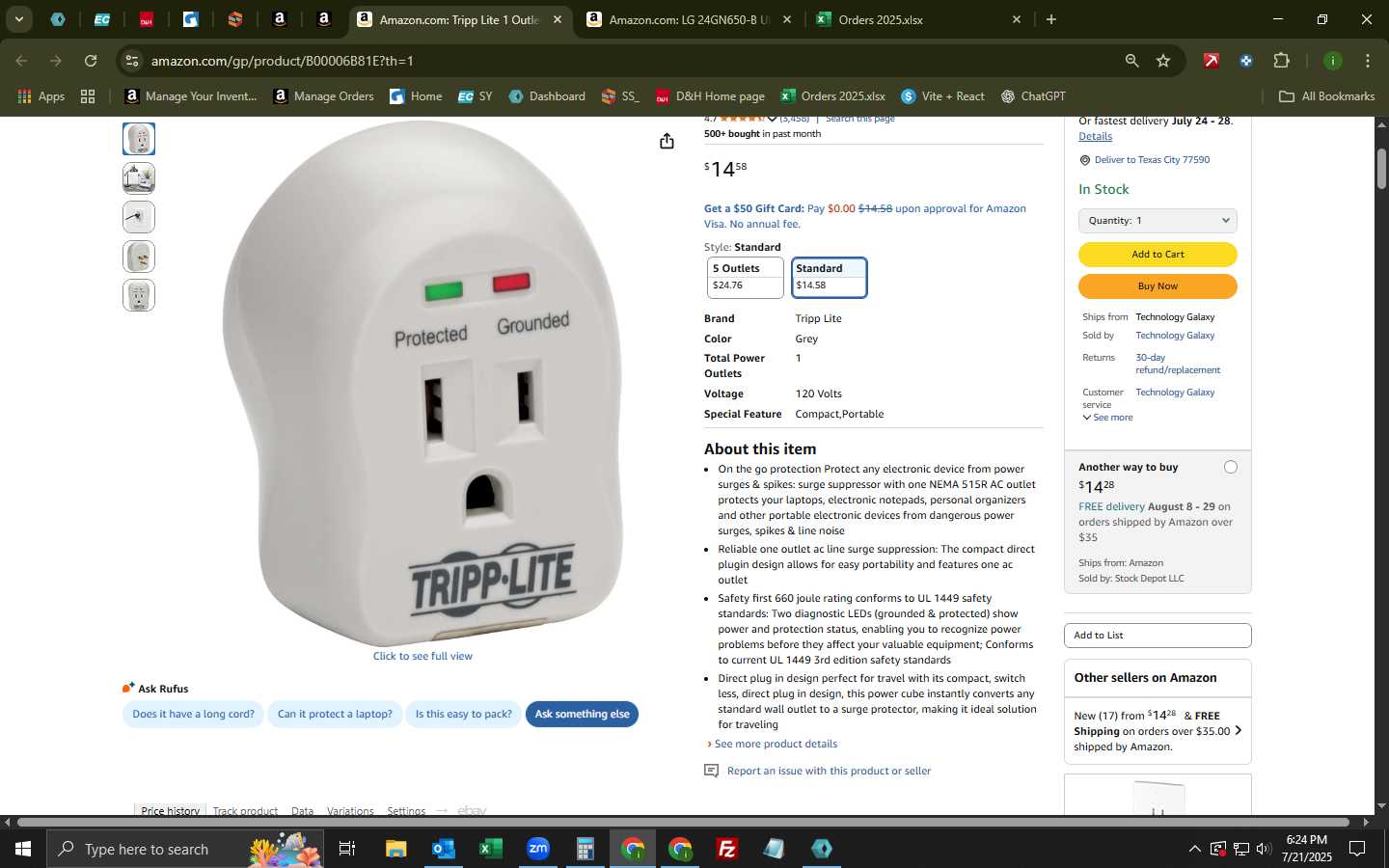This screenshot has height=868, width=1389.
Task: Select the second product image thumbnail
Action: coord(139,178)
